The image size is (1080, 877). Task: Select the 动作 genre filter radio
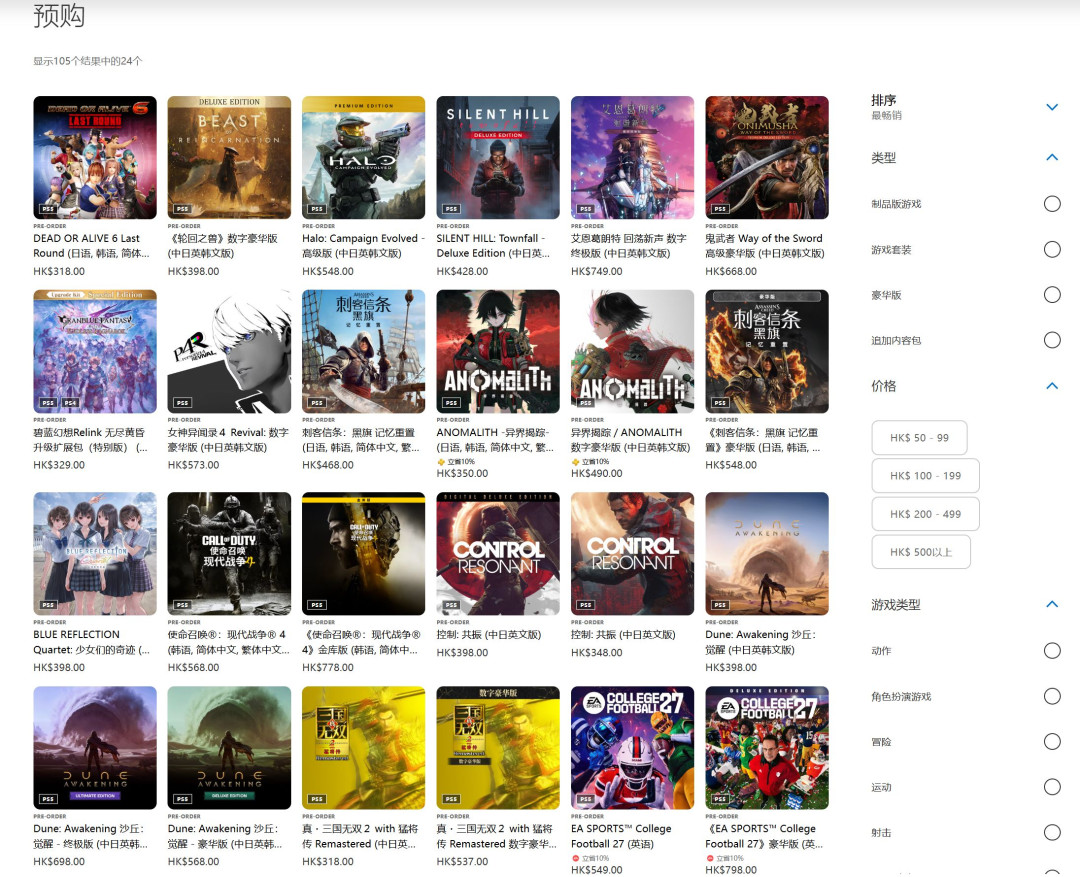coord(1052,650)
